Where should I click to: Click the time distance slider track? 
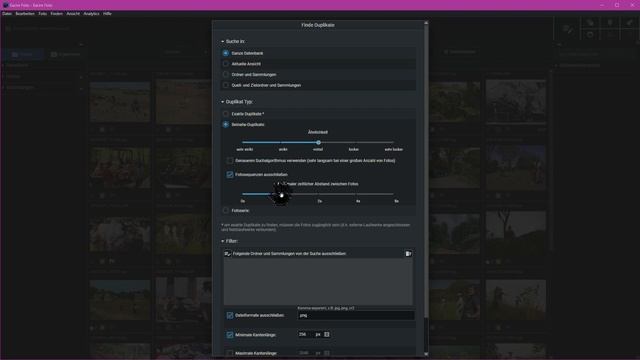pyautogui.click(x=318, y=194)
